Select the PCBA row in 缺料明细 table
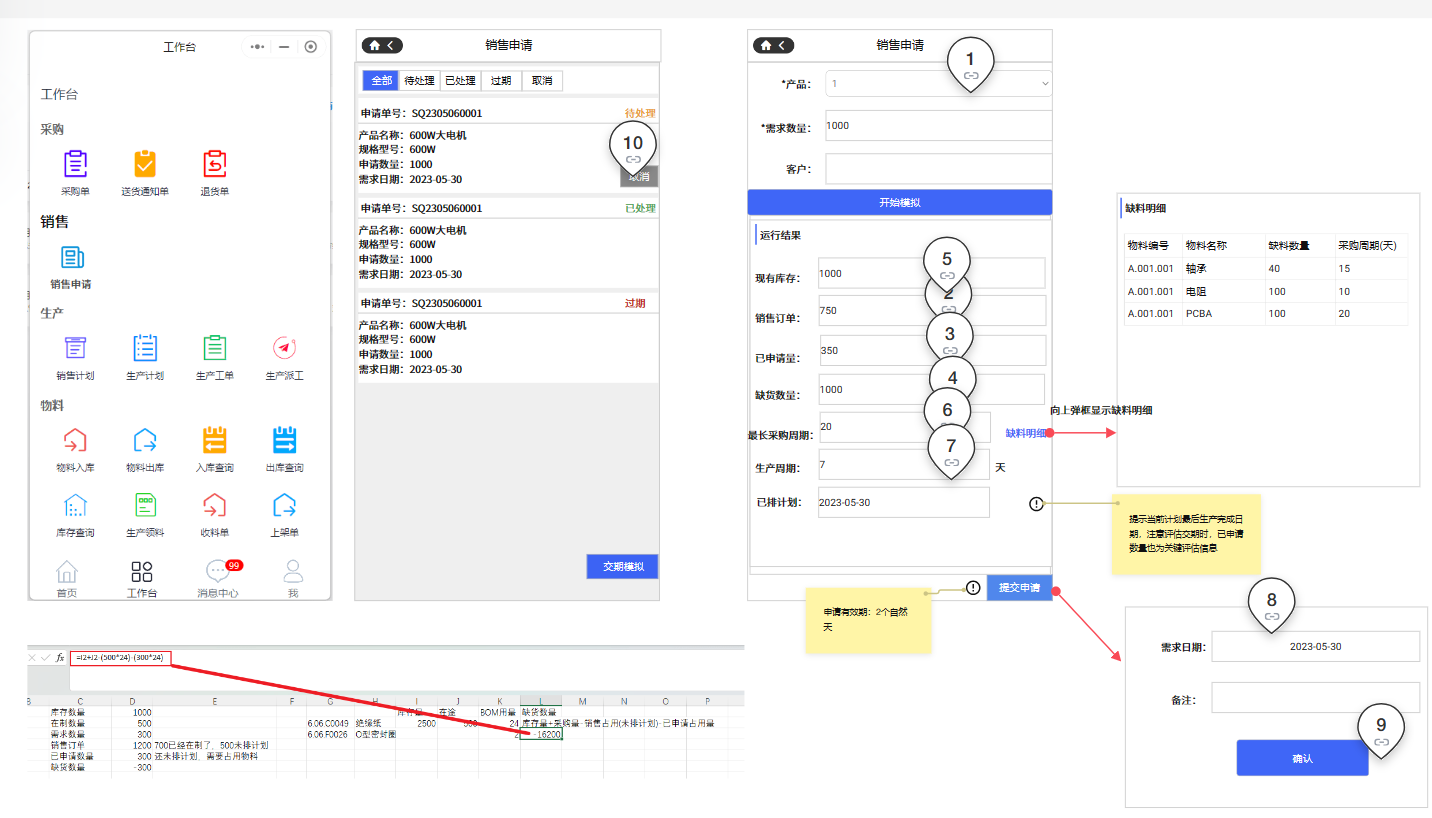 pos(1265,314)
